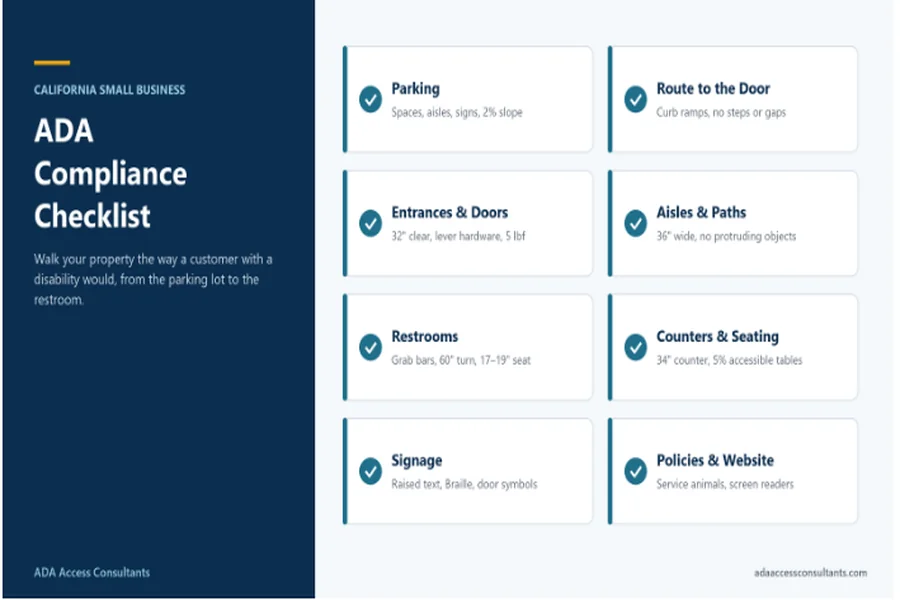Select the Entrances & Doors heading
Viewport: 900px width, 600px height.
(x=450, y=212)
